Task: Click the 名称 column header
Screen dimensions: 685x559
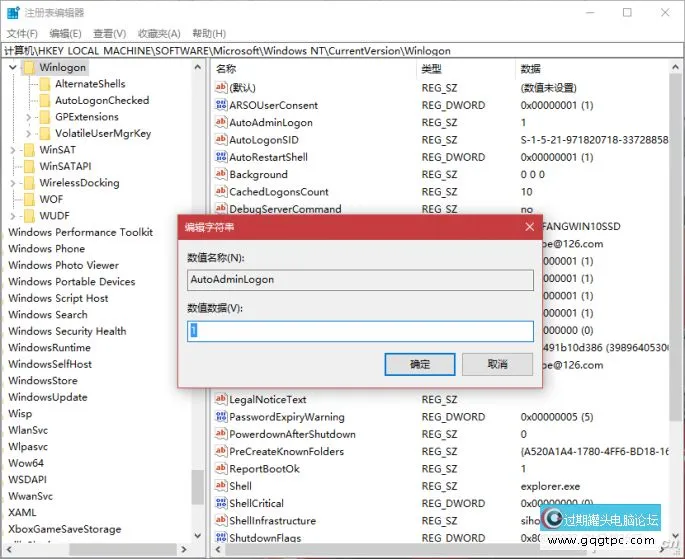Action: pyautogui.click(x=226, y=69)
